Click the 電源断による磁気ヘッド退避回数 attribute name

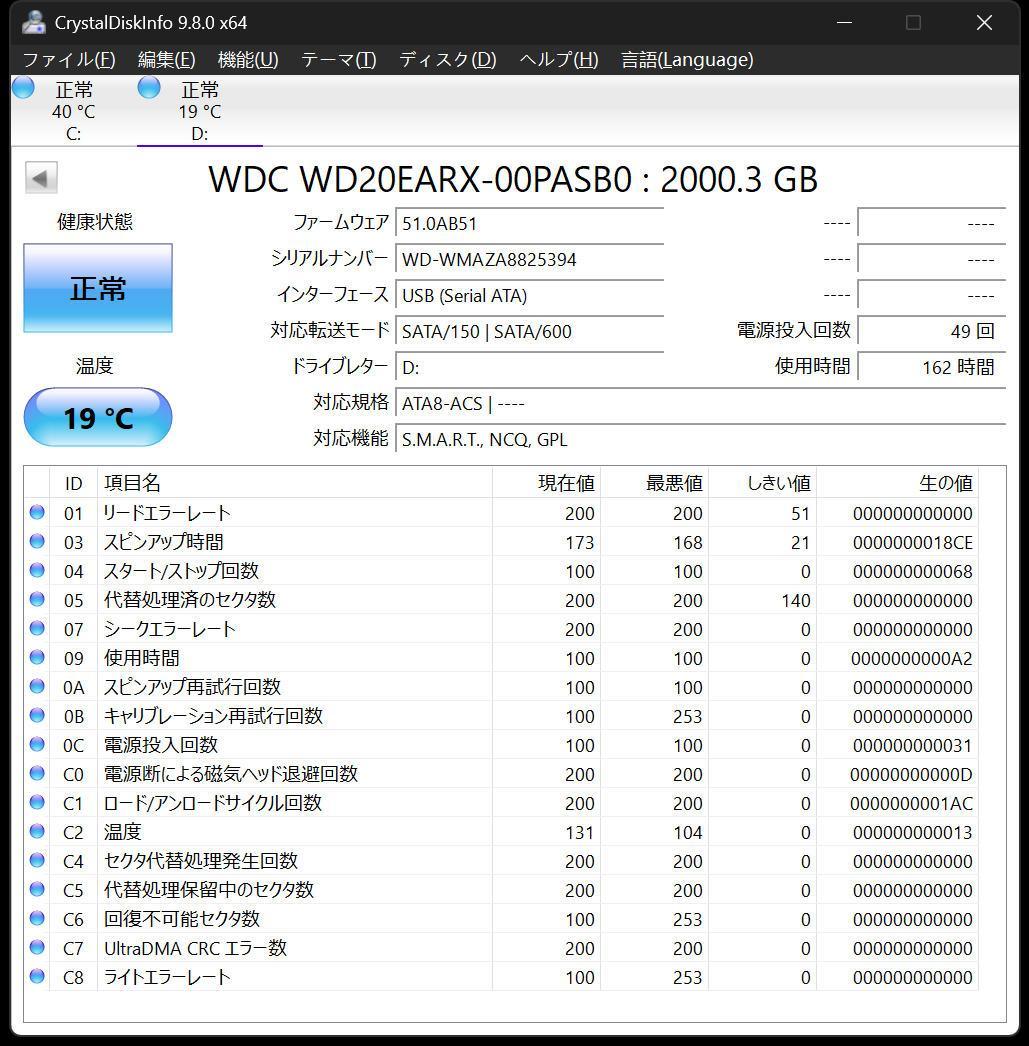pyautogui.click(x=231, y=774)
